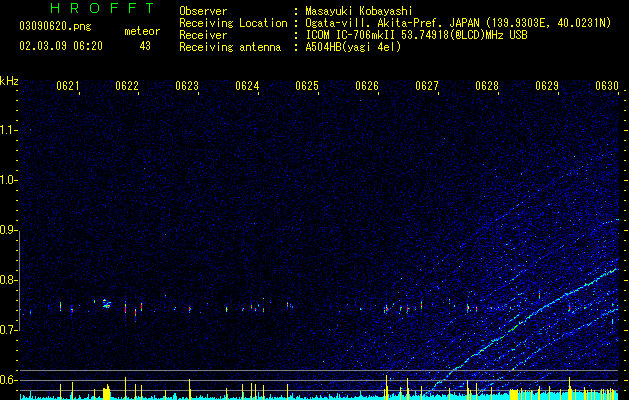Click the 0624 time marker

(x=247, y=86)
